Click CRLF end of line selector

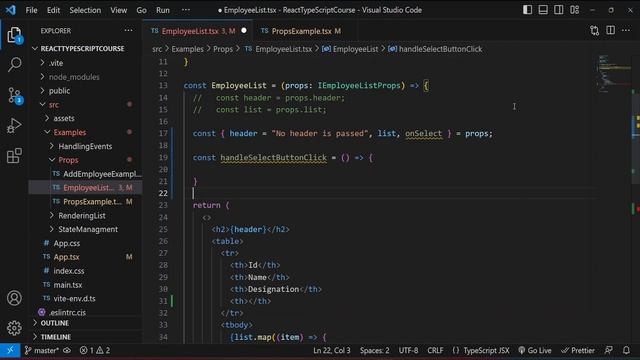(435, 351)
